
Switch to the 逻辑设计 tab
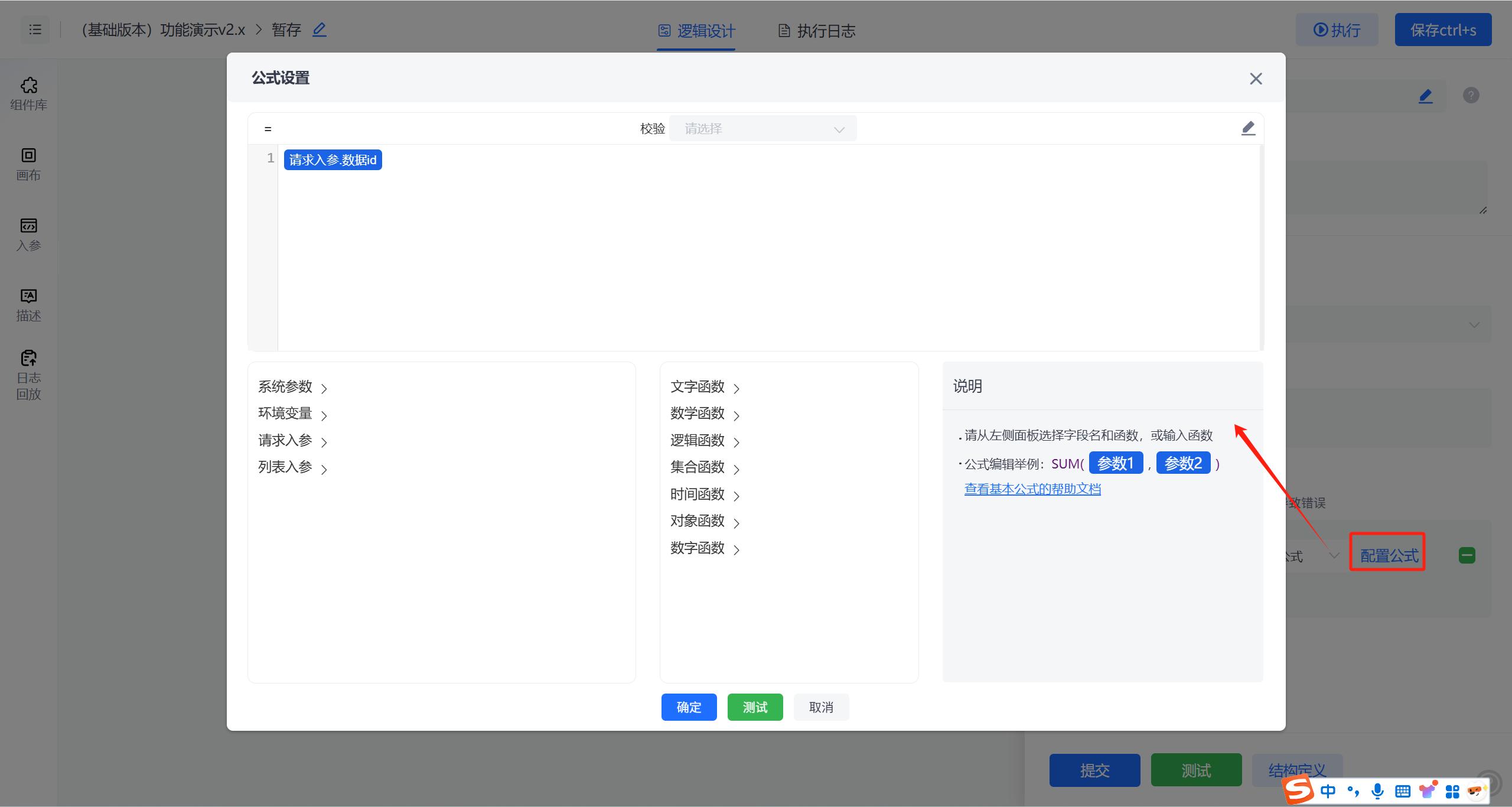click(697, 31)
